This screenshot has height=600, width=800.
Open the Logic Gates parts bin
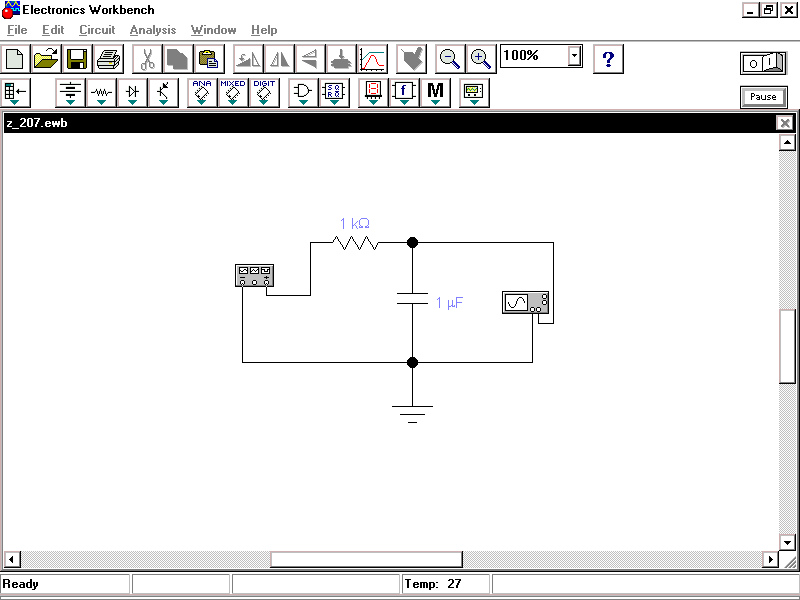302,93
